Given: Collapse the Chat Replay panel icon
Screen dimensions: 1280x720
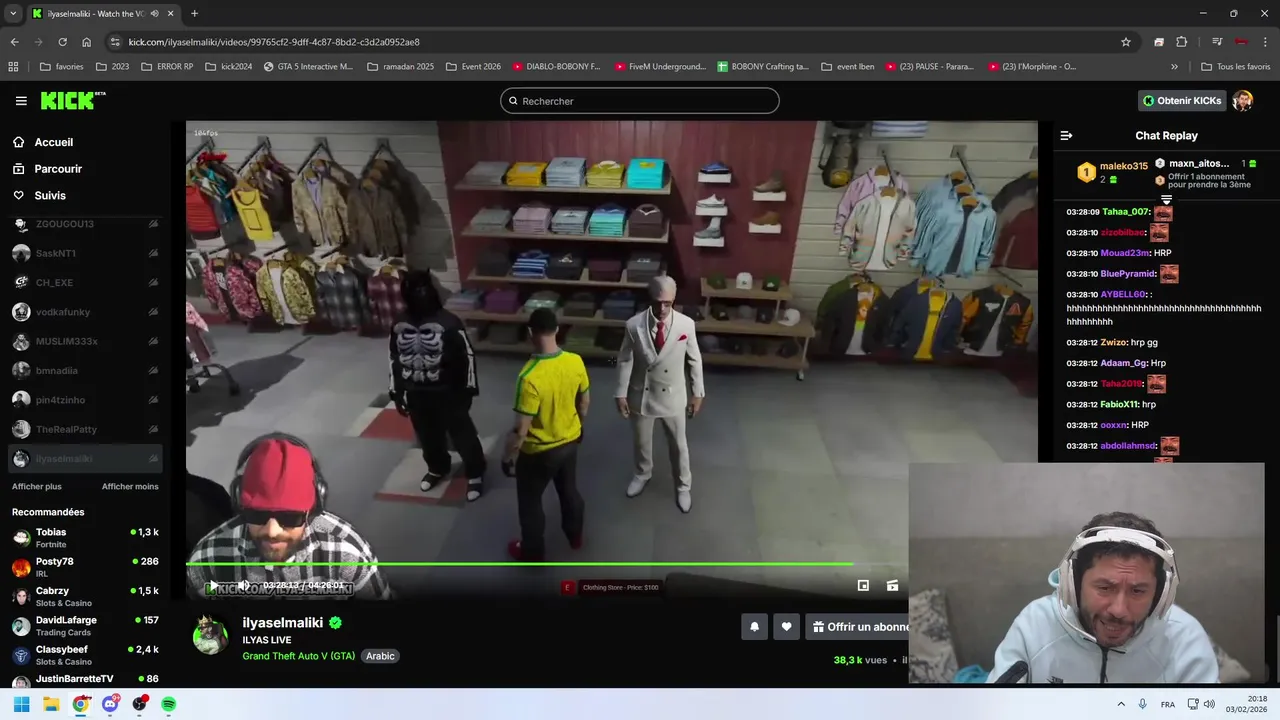Looking at the screenshot, I should [x=1066, y=135].
